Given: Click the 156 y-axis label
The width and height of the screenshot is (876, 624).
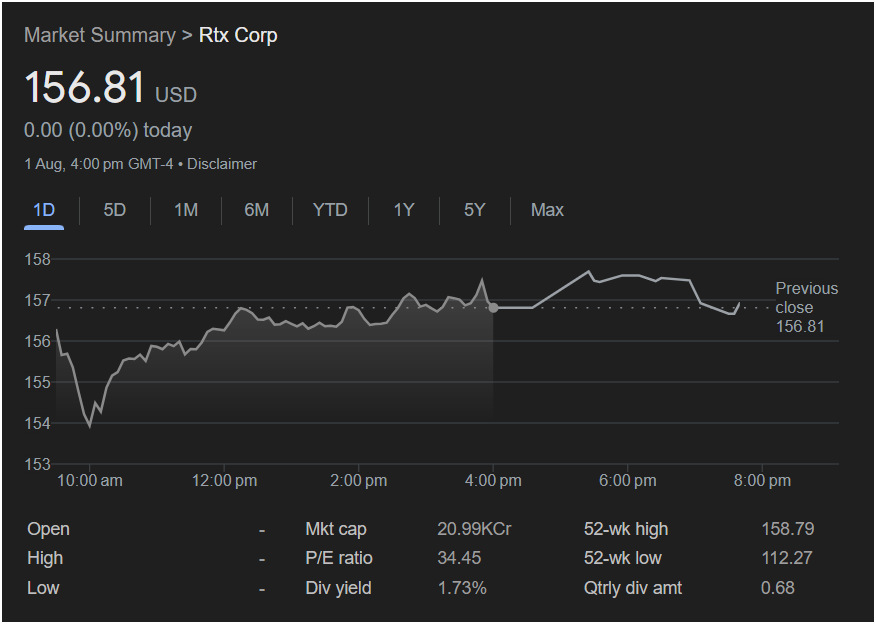Looking at the screenshot, I should point(37,341).
